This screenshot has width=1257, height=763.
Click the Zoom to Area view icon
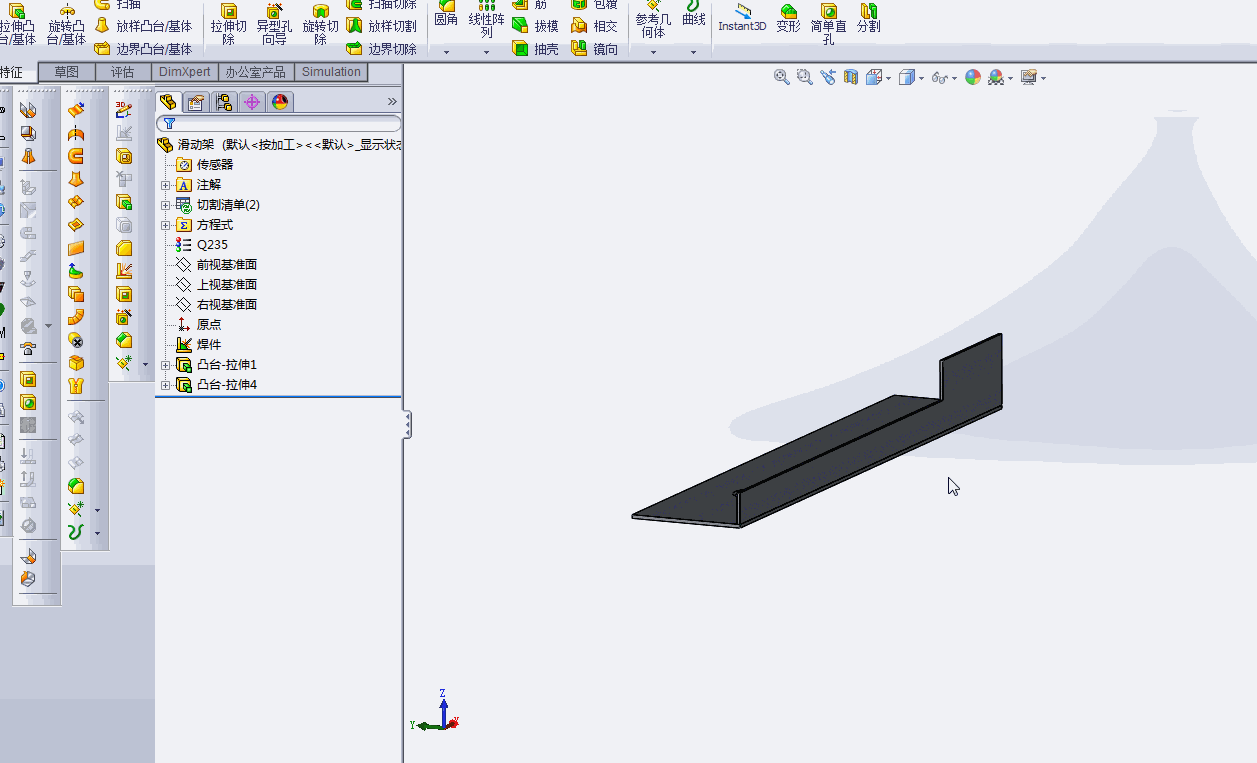pyautogui.click(x=805, y=77)
